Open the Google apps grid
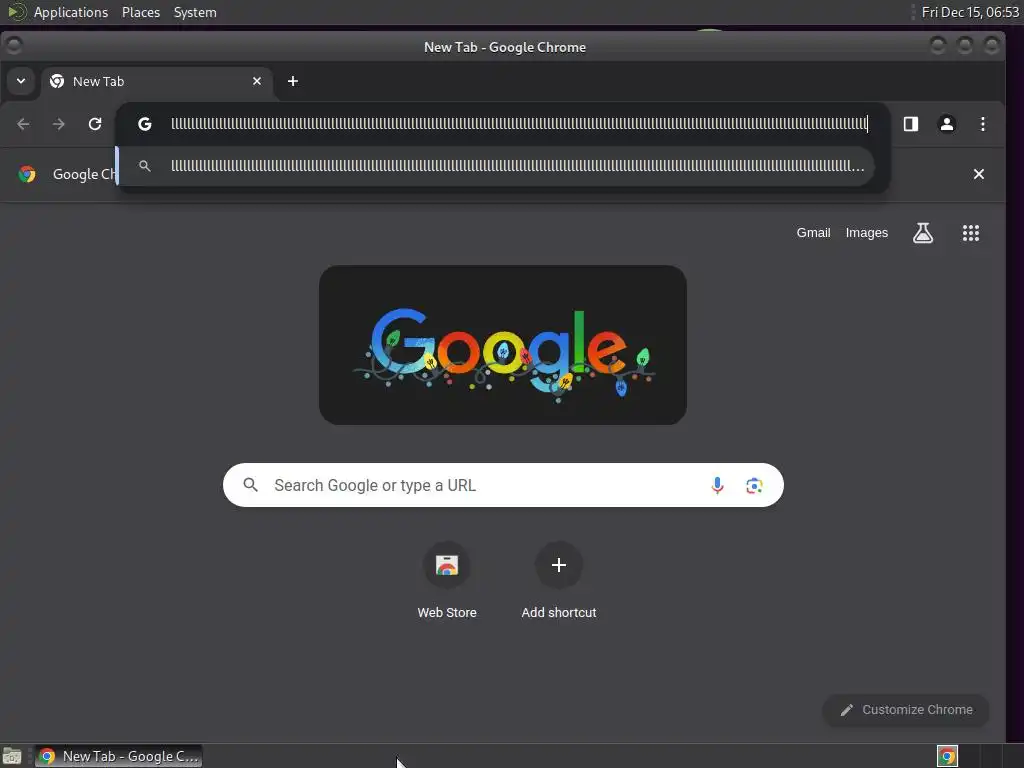The height and width of the screenshot is (768, 1024). click(971, 233)
